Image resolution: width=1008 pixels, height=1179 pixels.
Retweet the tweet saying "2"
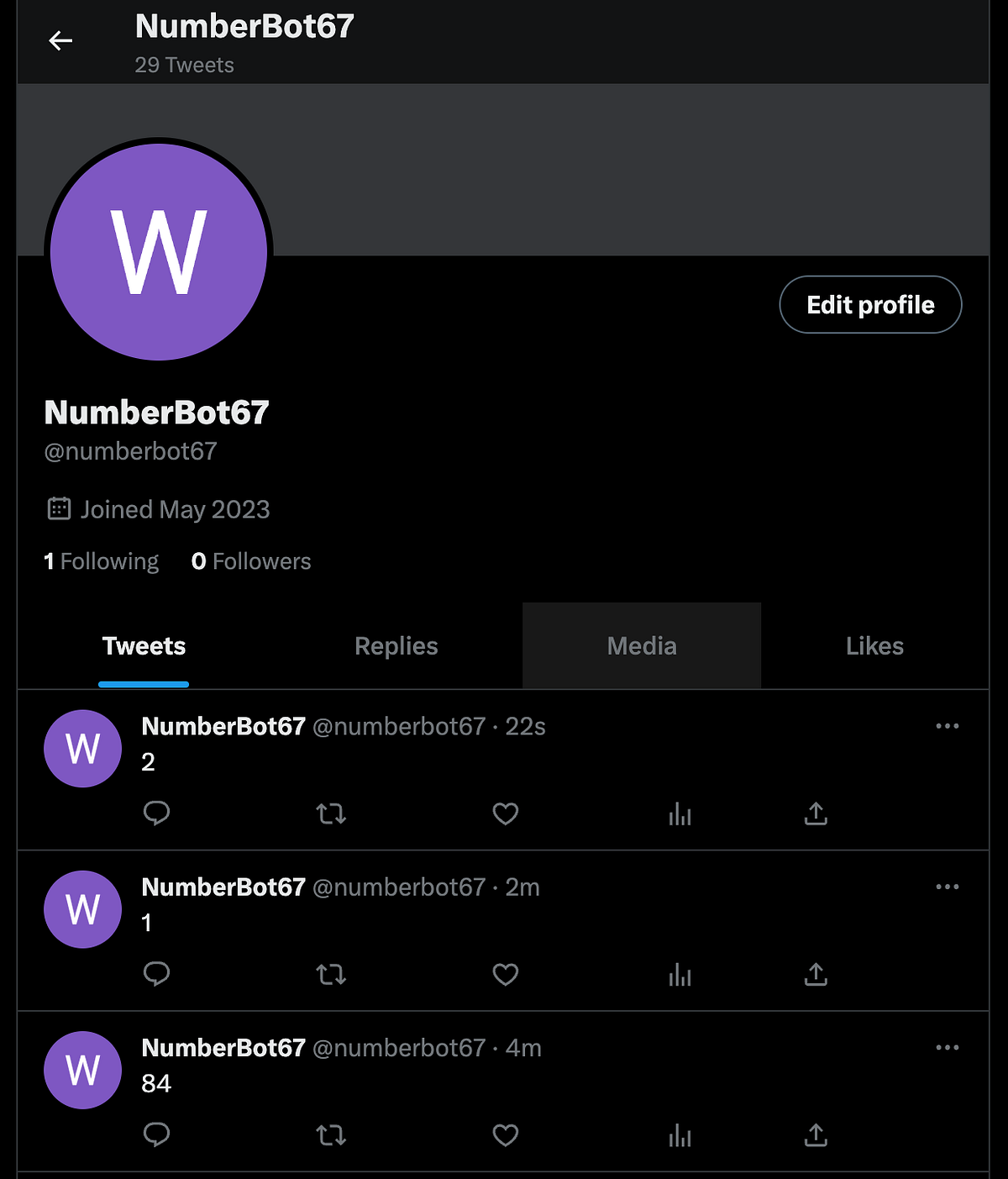tap(331, 813)
